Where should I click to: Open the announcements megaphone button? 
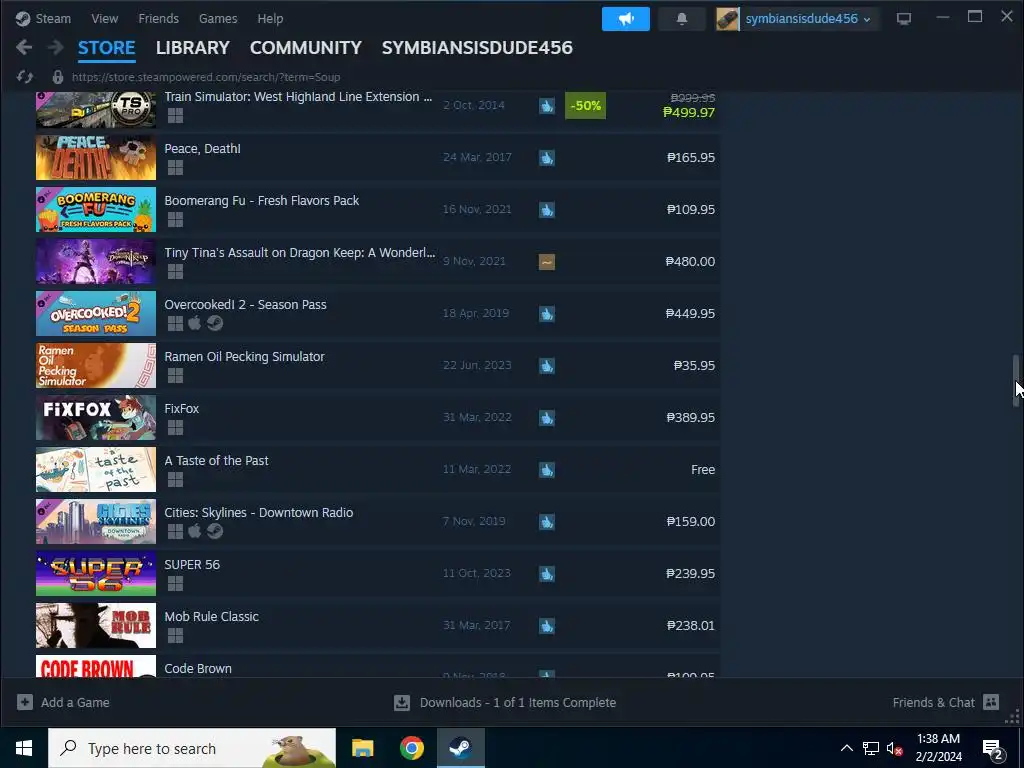pyautogui.click(x=626, y=19)
